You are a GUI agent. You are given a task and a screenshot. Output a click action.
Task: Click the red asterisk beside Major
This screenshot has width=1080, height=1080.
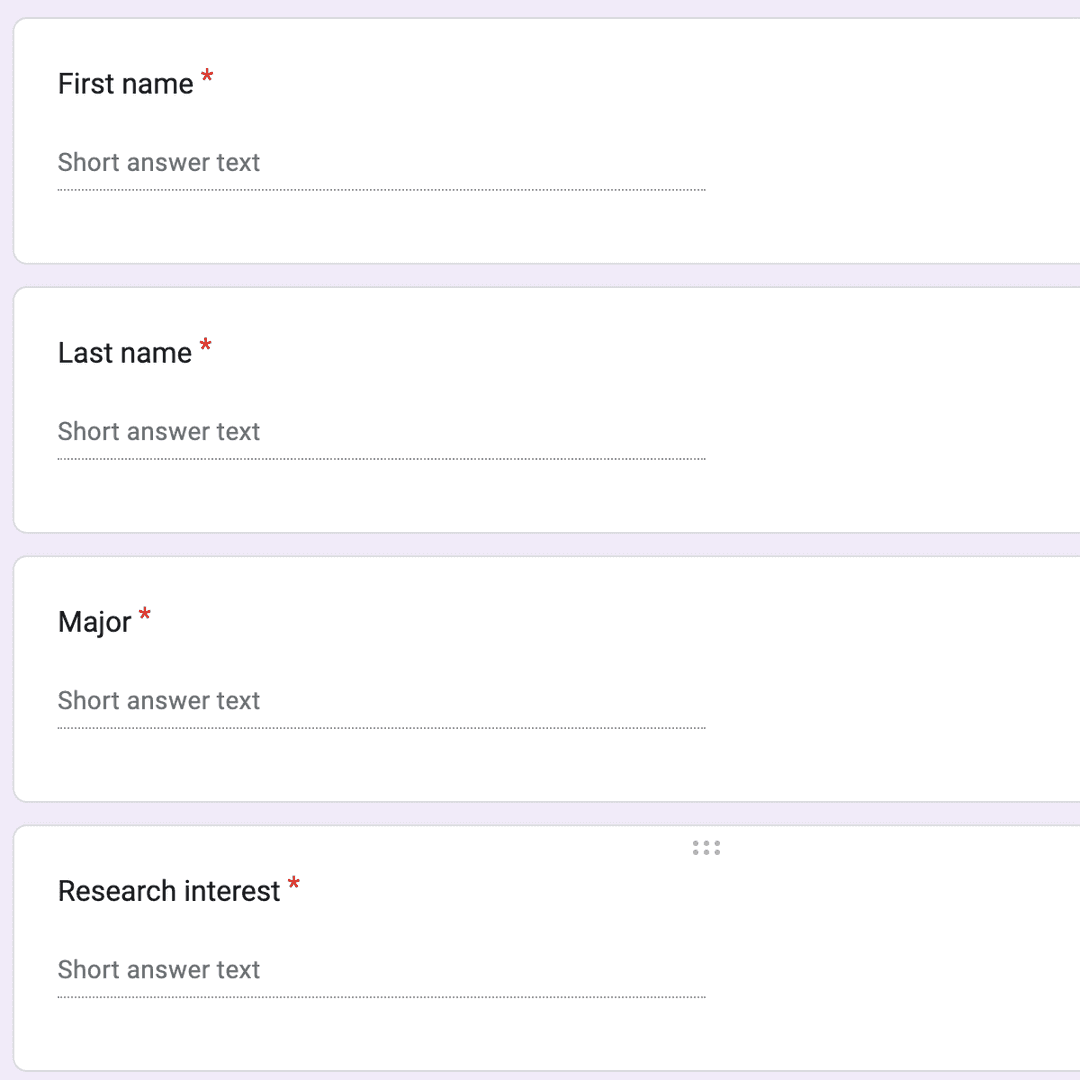click(x=145, y=616)
